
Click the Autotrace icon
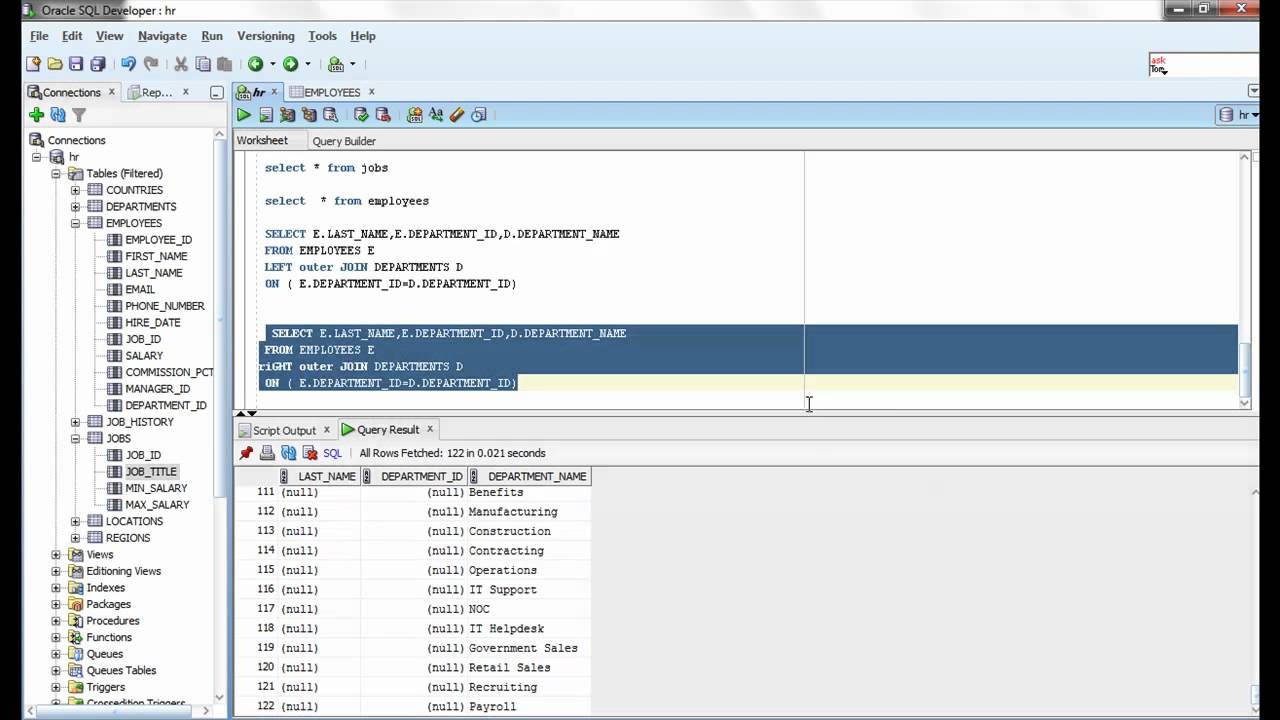[309, 115]
